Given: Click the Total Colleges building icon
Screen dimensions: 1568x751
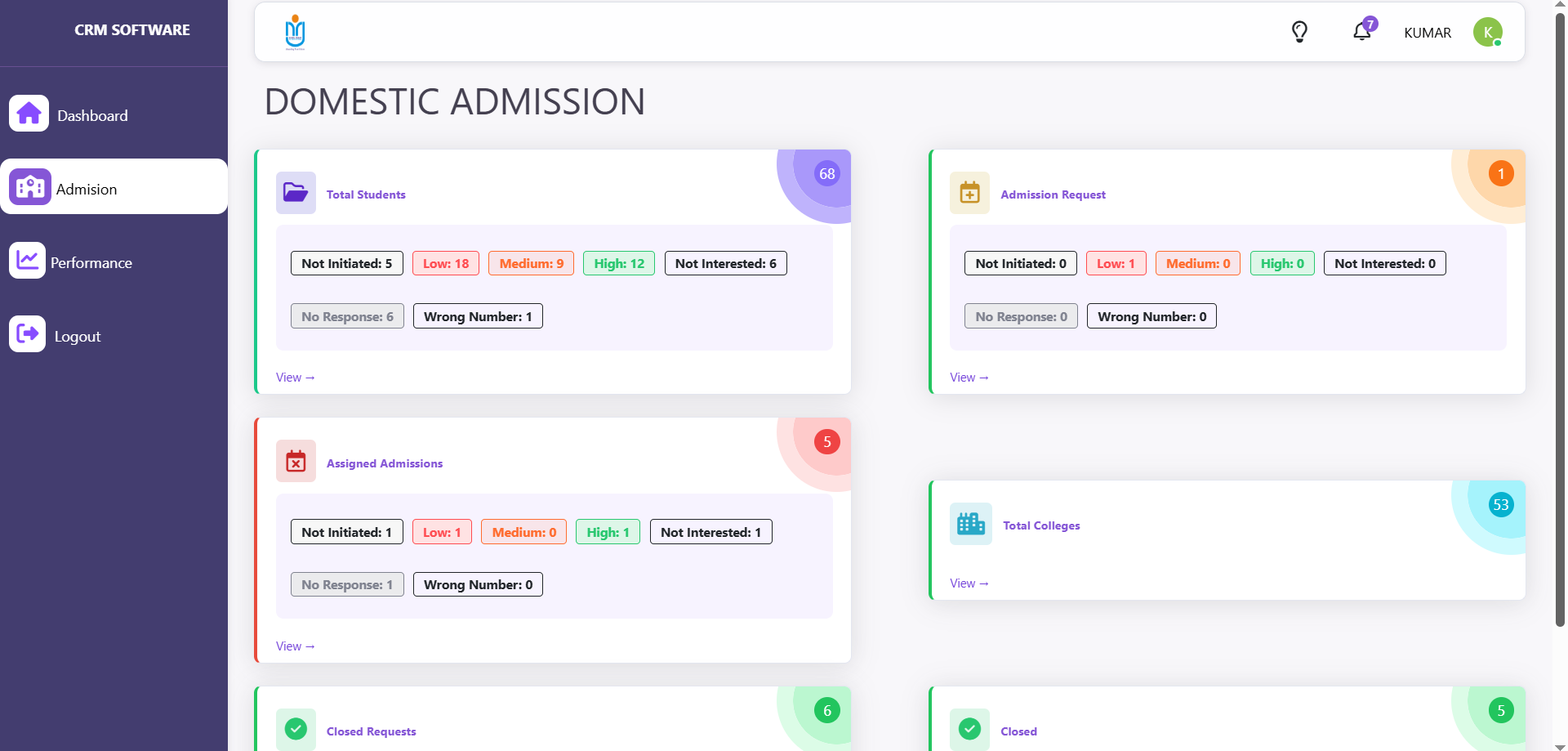Looking at the screenshot, I should (x=970, y=524).
